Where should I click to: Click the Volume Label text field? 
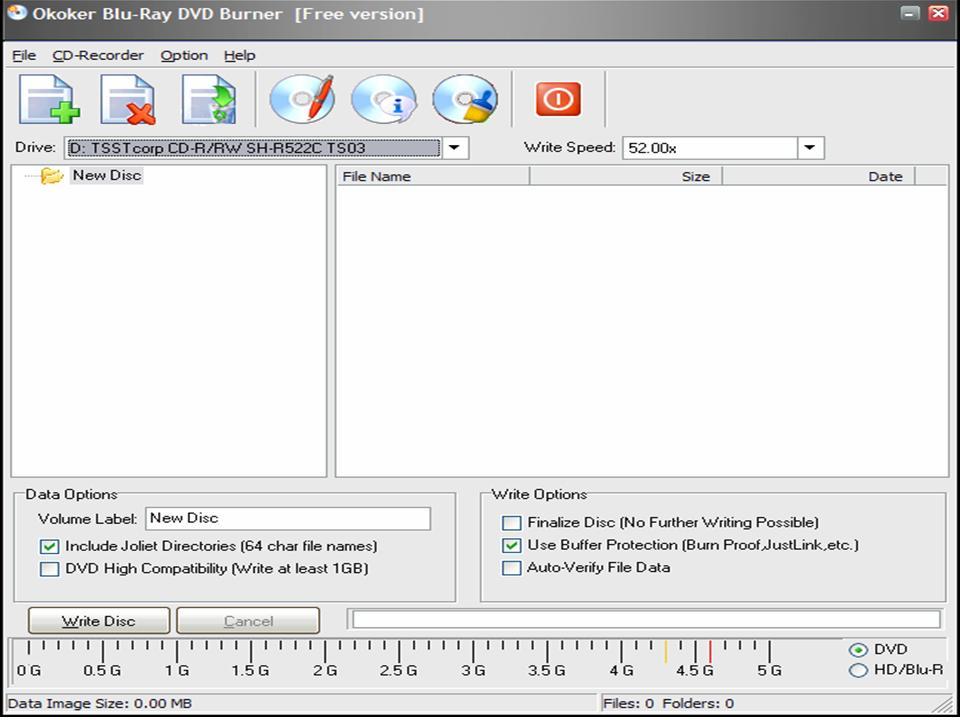[288, 518]
